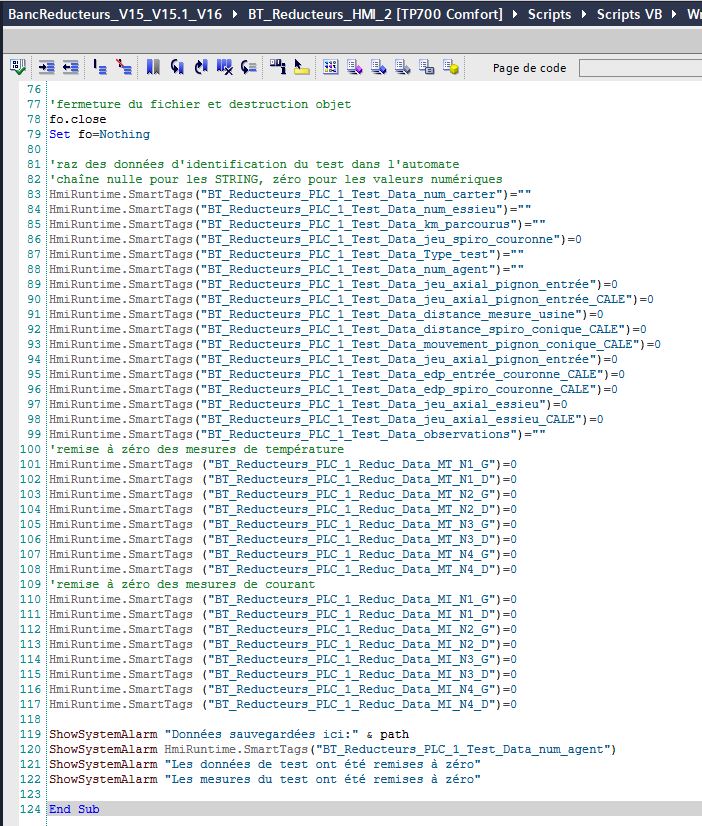Go to the previous bookmark

pos(177,67)
